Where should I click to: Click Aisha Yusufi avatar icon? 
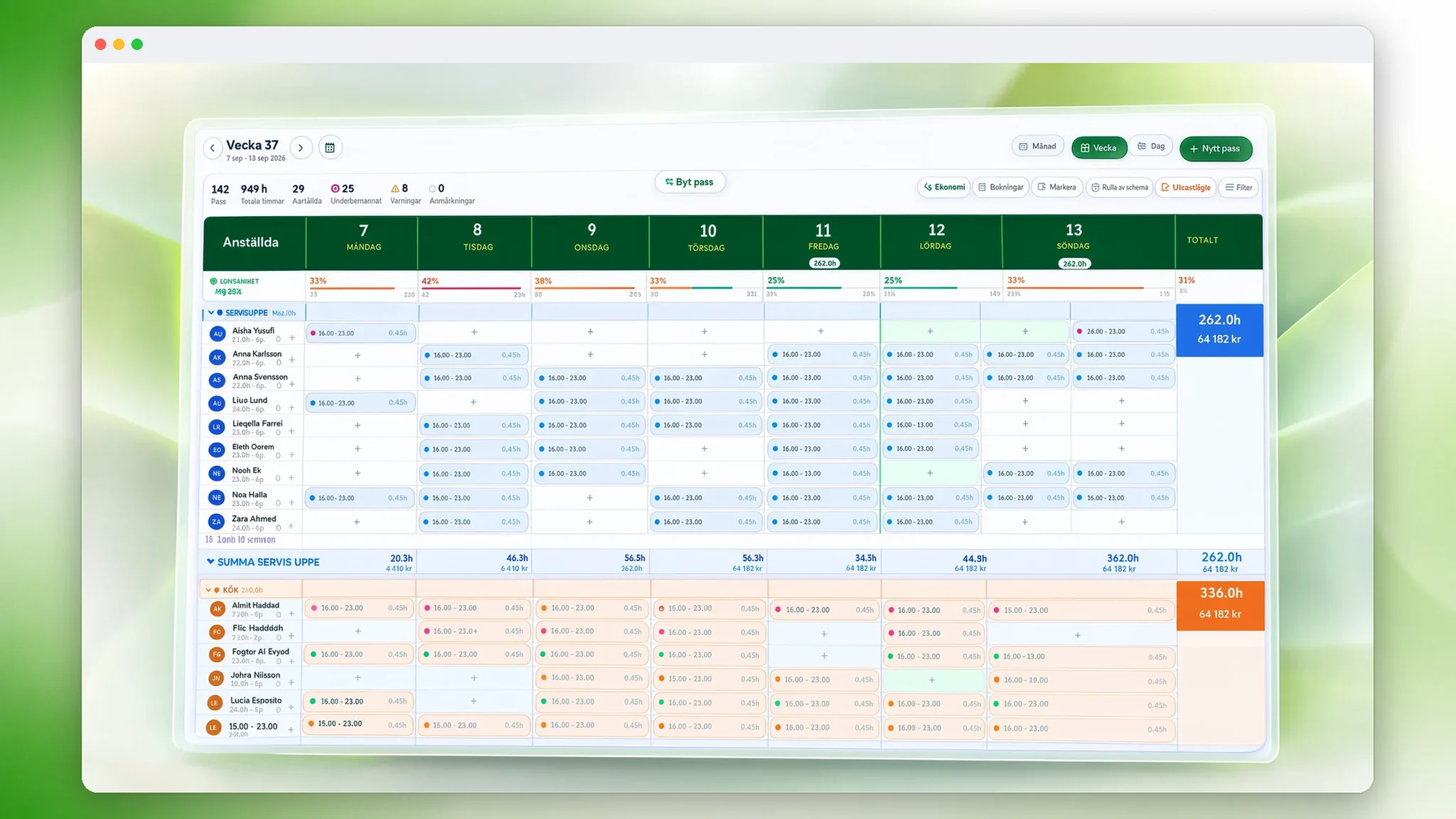[x=218, y=333]
